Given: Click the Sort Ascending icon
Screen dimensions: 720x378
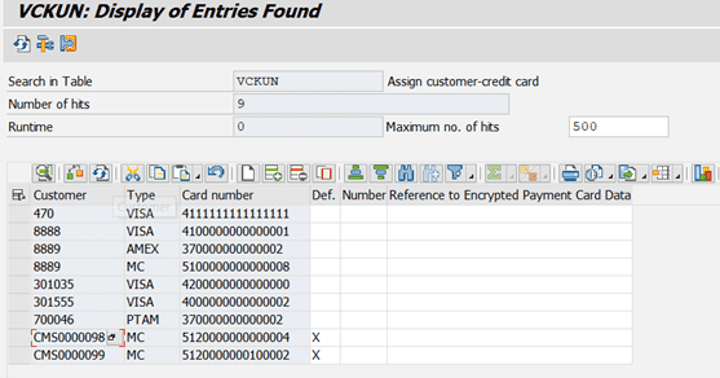Looking at the screenshot, I should [x=356, y=173].
